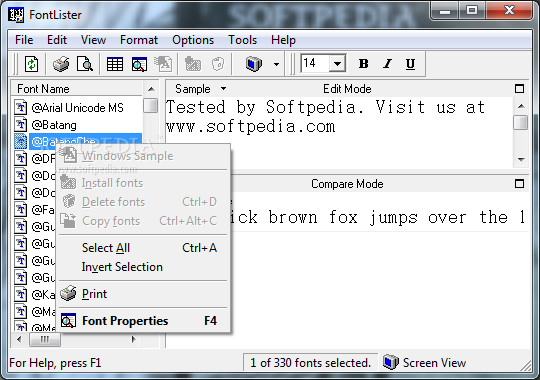Screen dimensions: 540x380
Task: Open the File menu
Action: (x=24, y=40)
